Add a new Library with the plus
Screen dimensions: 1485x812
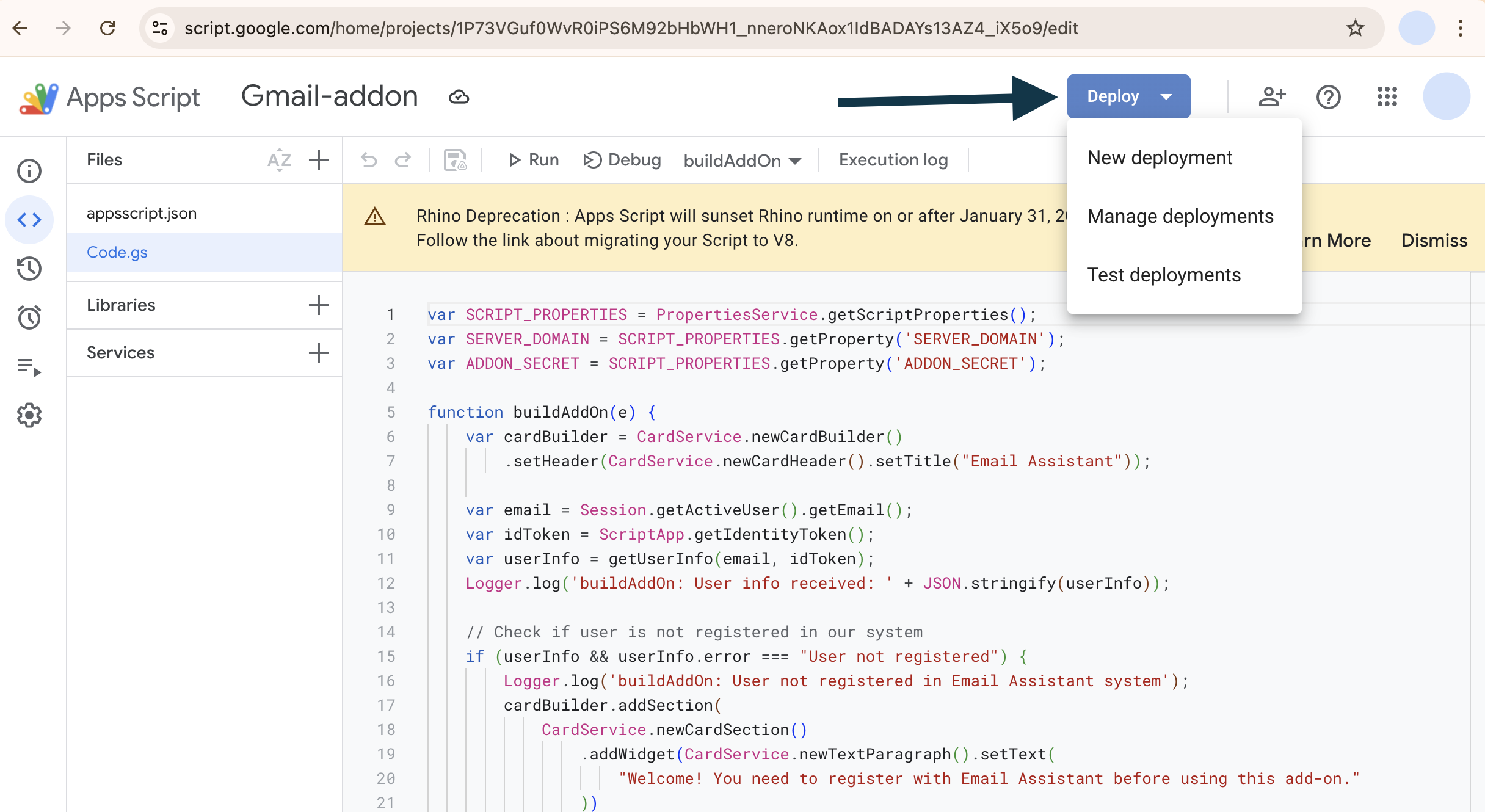click(318, 305)
